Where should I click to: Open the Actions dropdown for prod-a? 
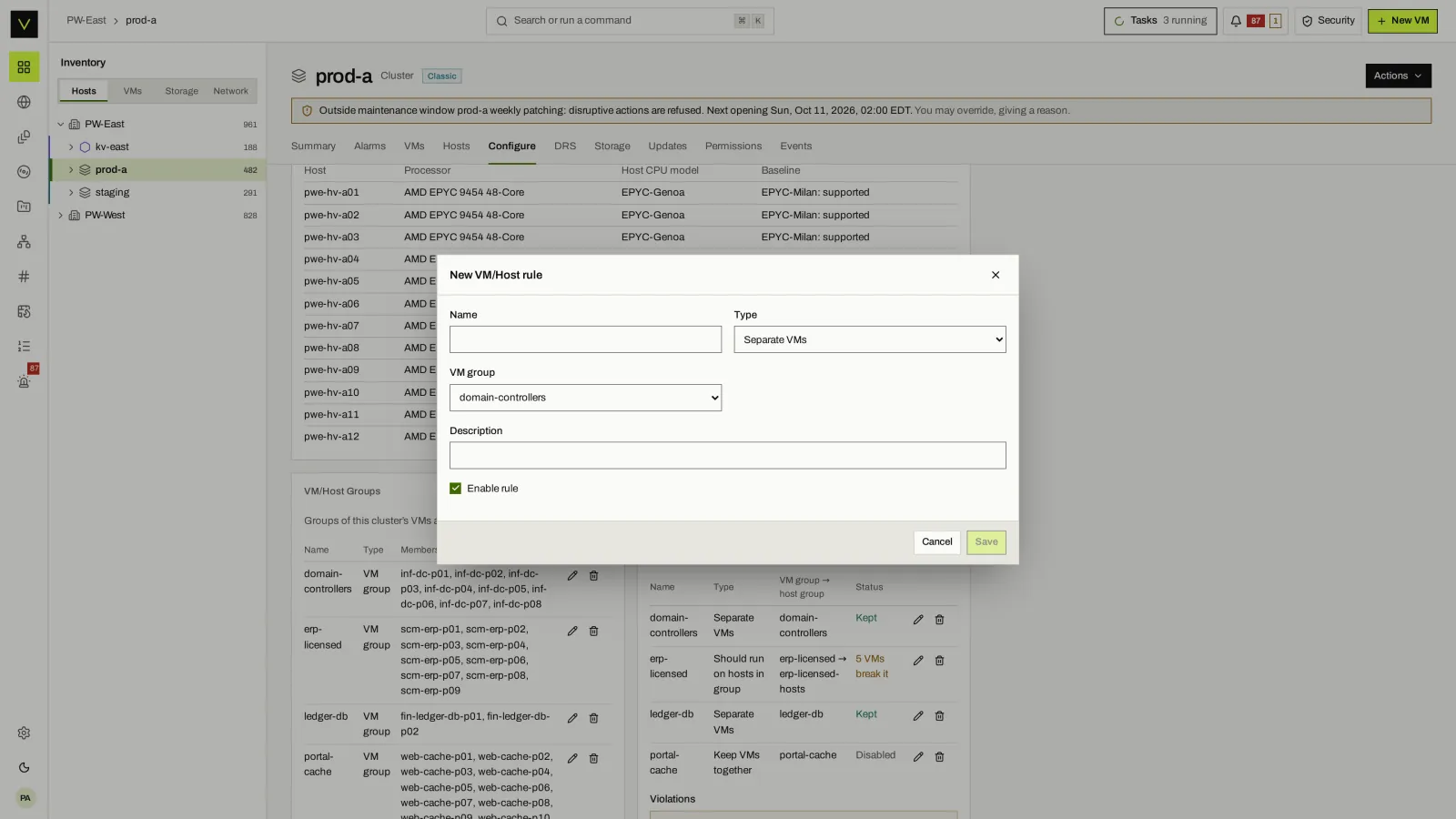pos(1398,76)
